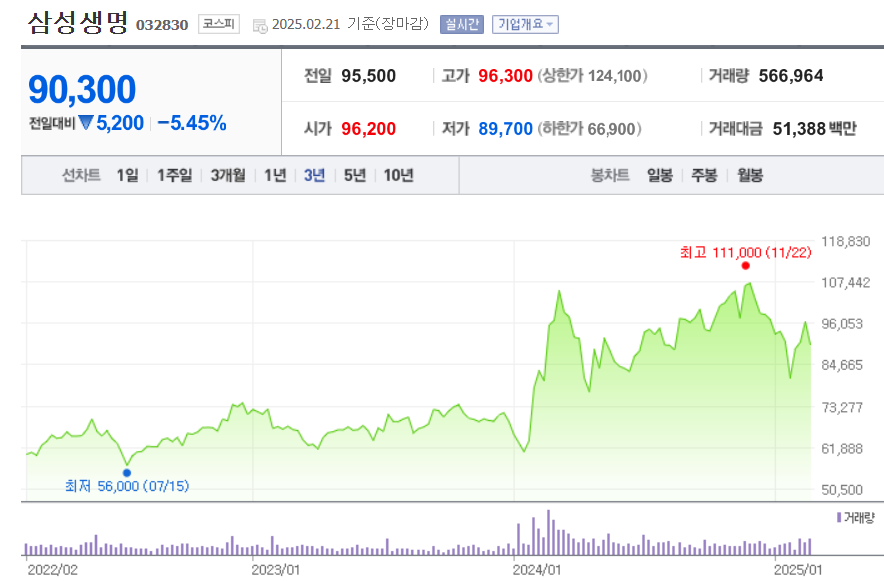
Task: Click the 73,277 y-axis label
Action: [842, 407]
